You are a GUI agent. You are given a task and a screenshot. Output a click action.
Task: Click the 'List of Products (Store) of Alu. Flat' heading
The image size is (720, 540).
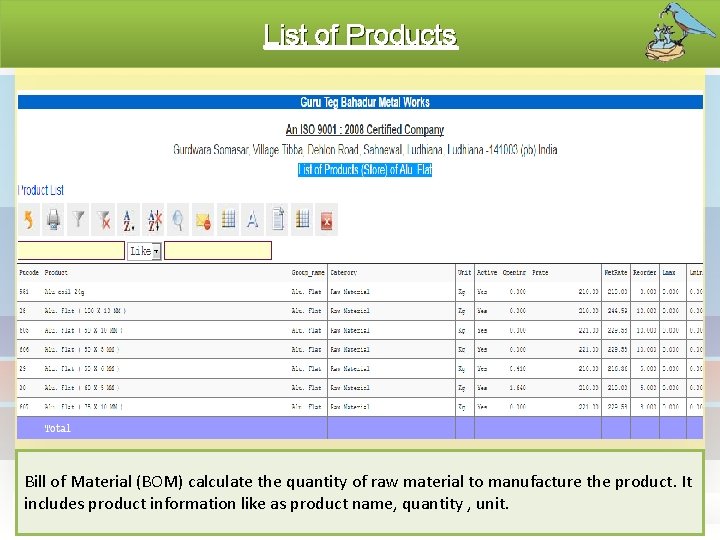[x=365, y=170]
